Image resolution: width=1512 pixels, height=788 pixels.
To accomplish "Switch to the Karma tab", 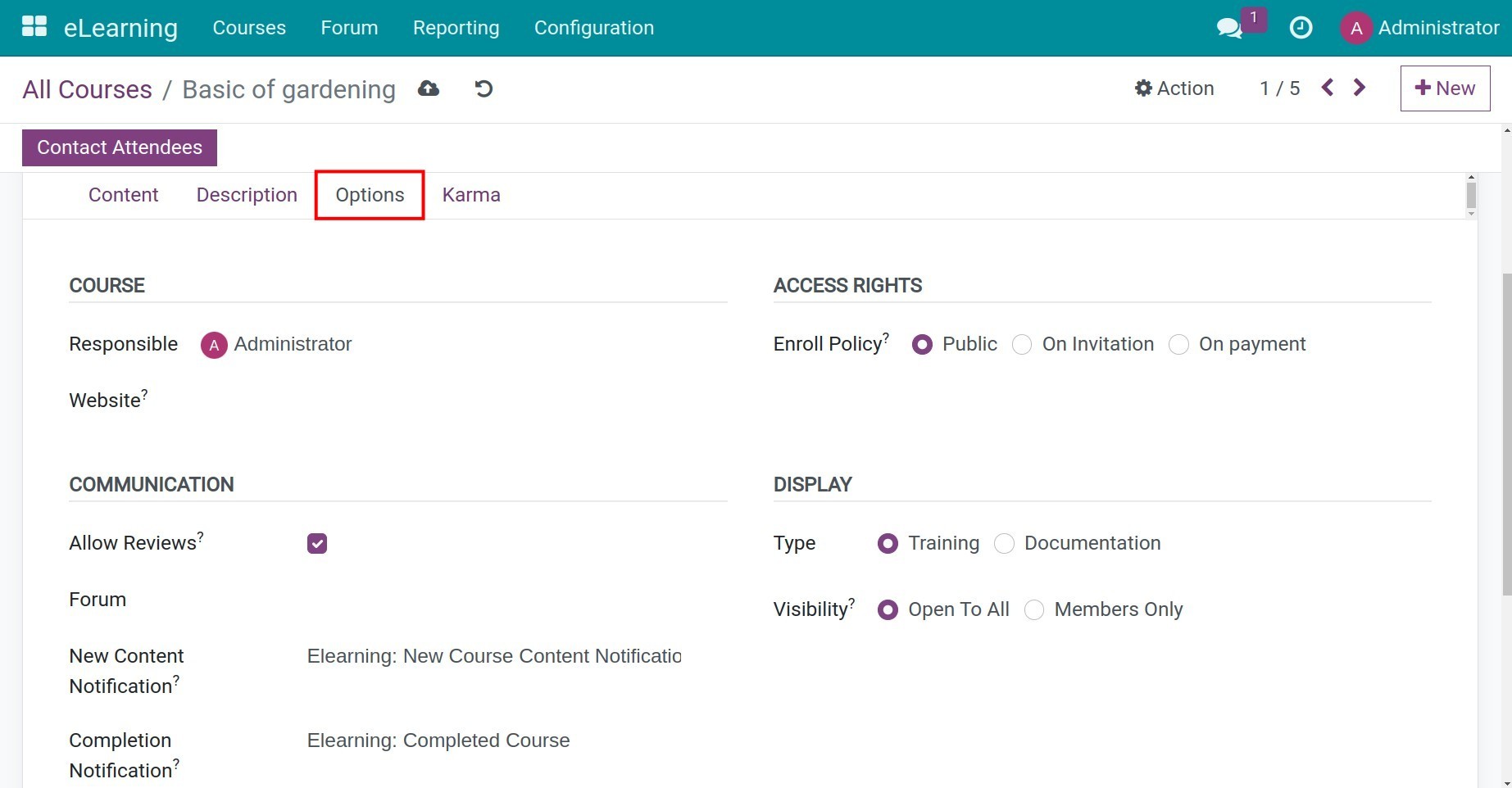I will click(471, 195).
